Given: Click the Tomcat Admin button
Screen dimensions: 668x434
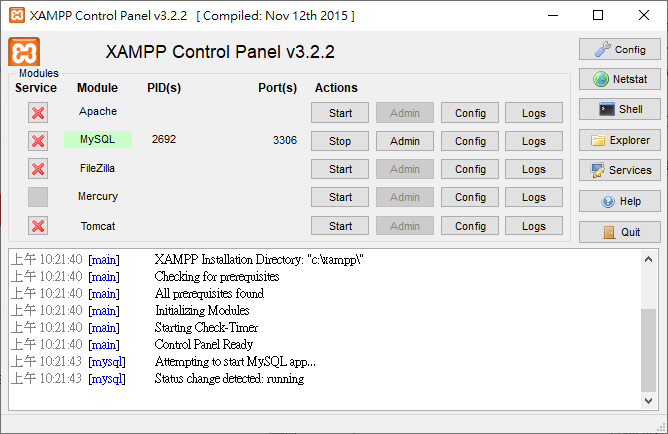Looking at the screenshot, I should [x=405, y=226].
